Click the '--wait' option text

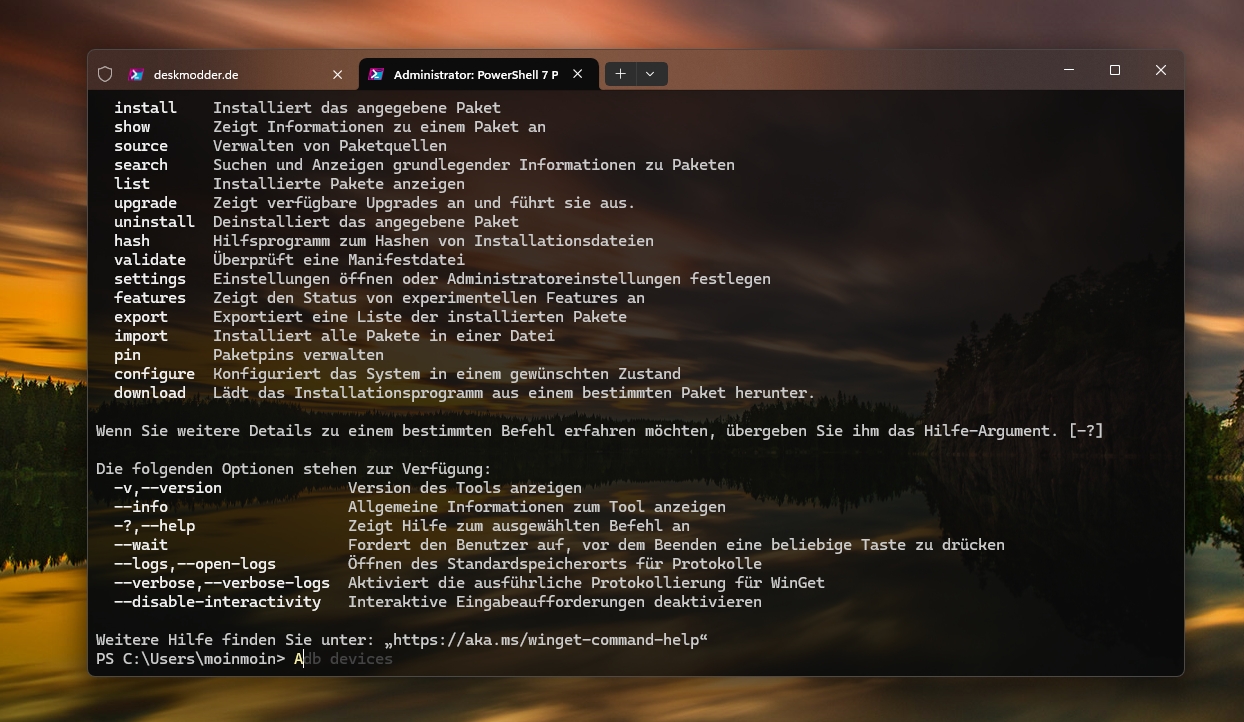[141, 545]
